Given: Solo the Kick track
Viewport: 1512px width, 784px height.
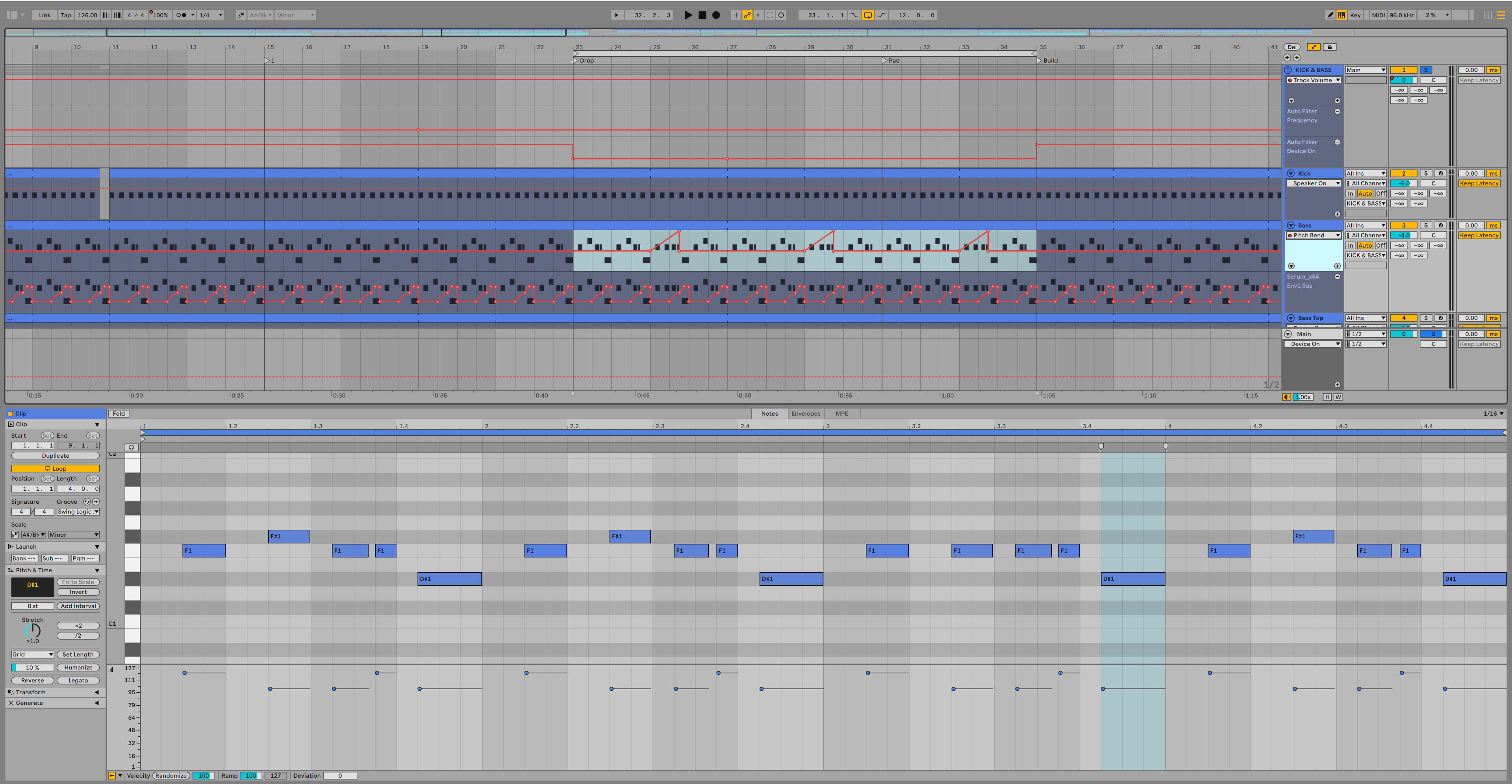Looking at the screenshot, I should [x=1426, y=174].
